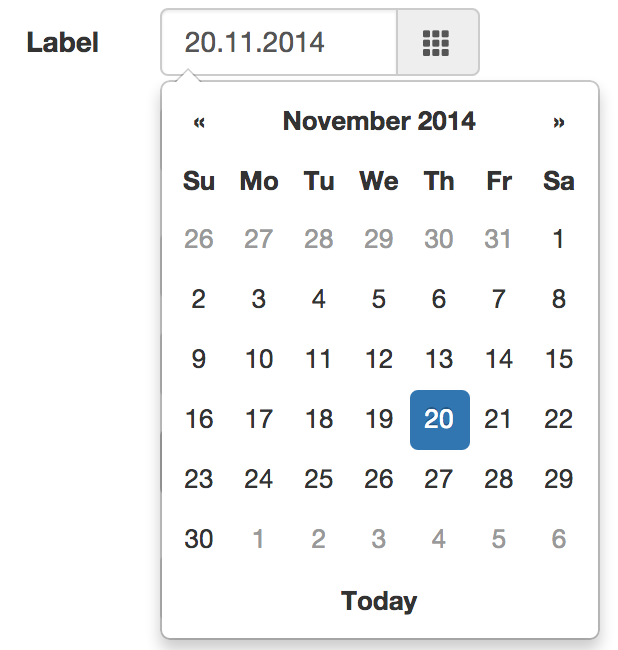Choose November 30 in the last row
The width and height of the screenshot is (618, 650).
pyautogui.click(x=199, y=539)
